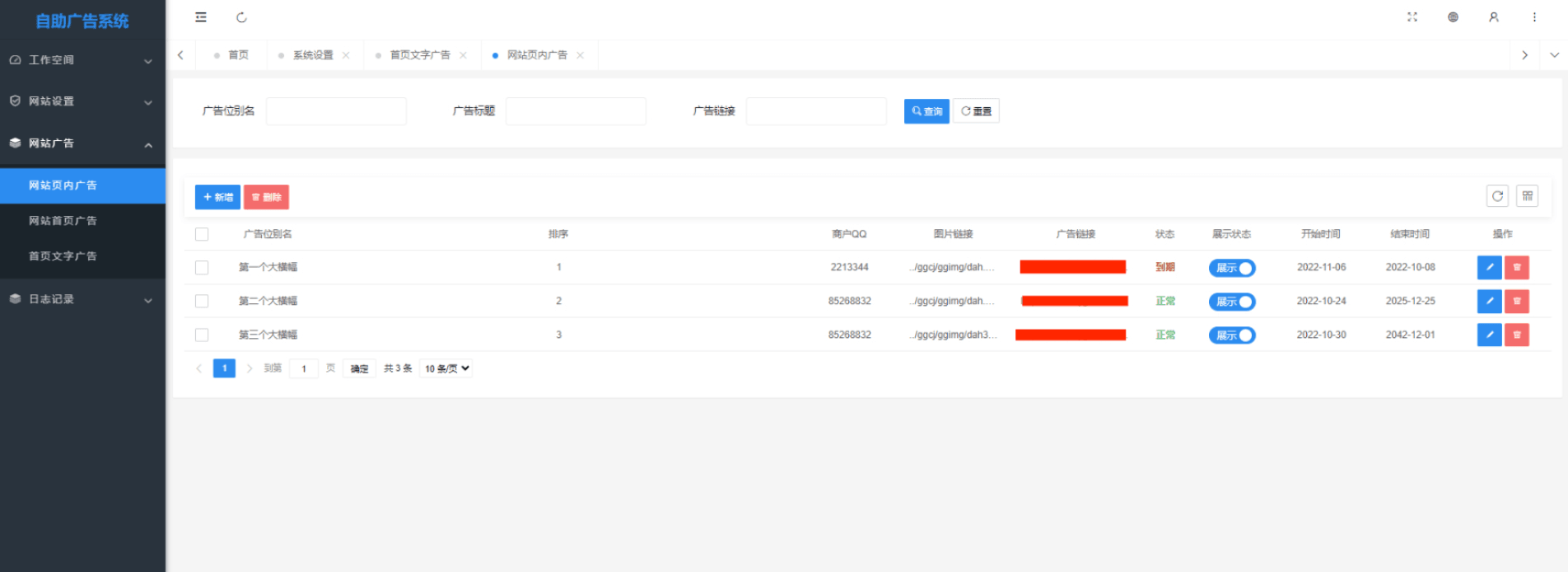
Task: Close the 系统设置 tab
Action: click(346, 55)
